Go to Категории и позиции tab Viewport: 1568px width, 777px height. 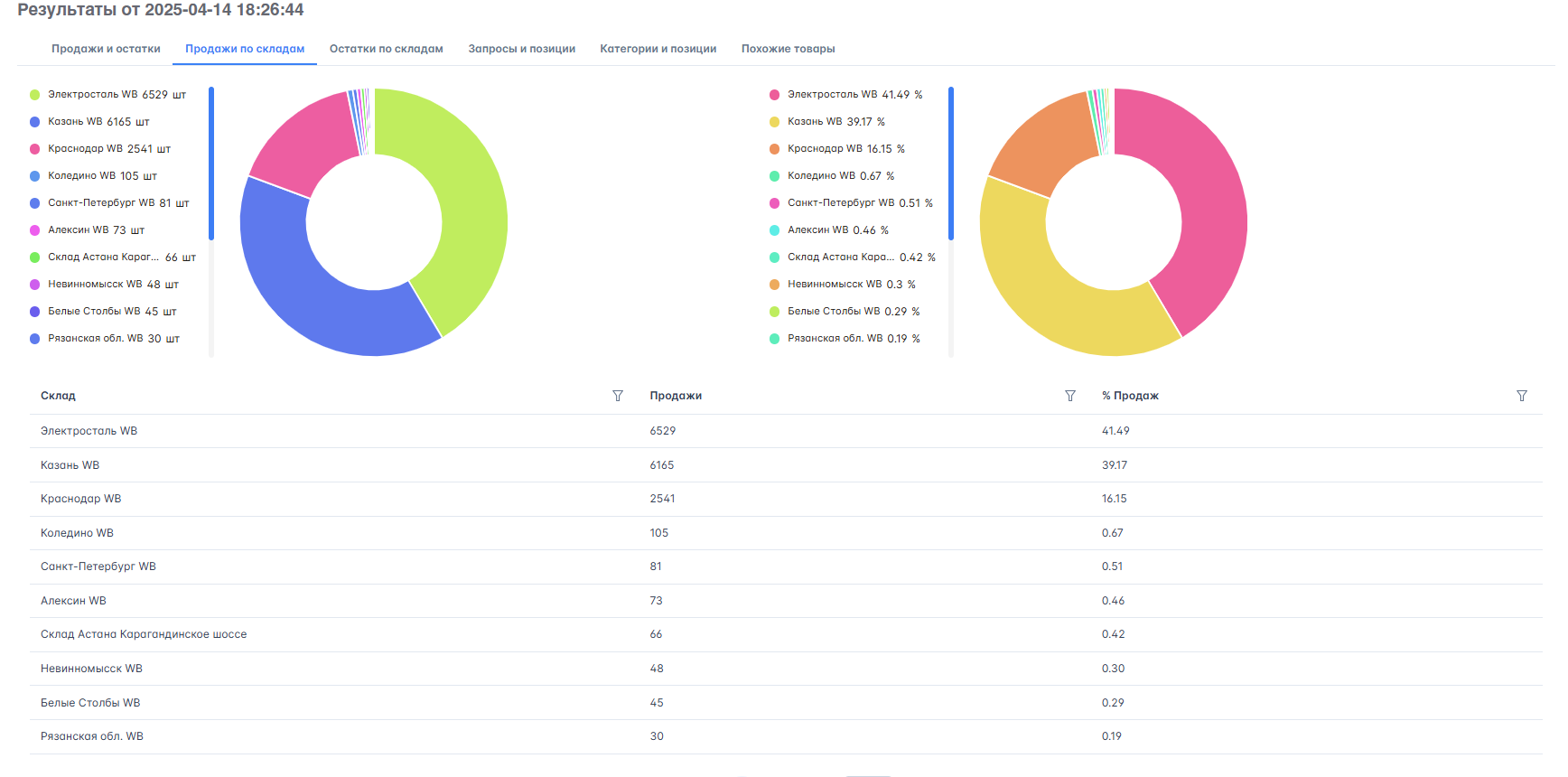pos(658,49)
